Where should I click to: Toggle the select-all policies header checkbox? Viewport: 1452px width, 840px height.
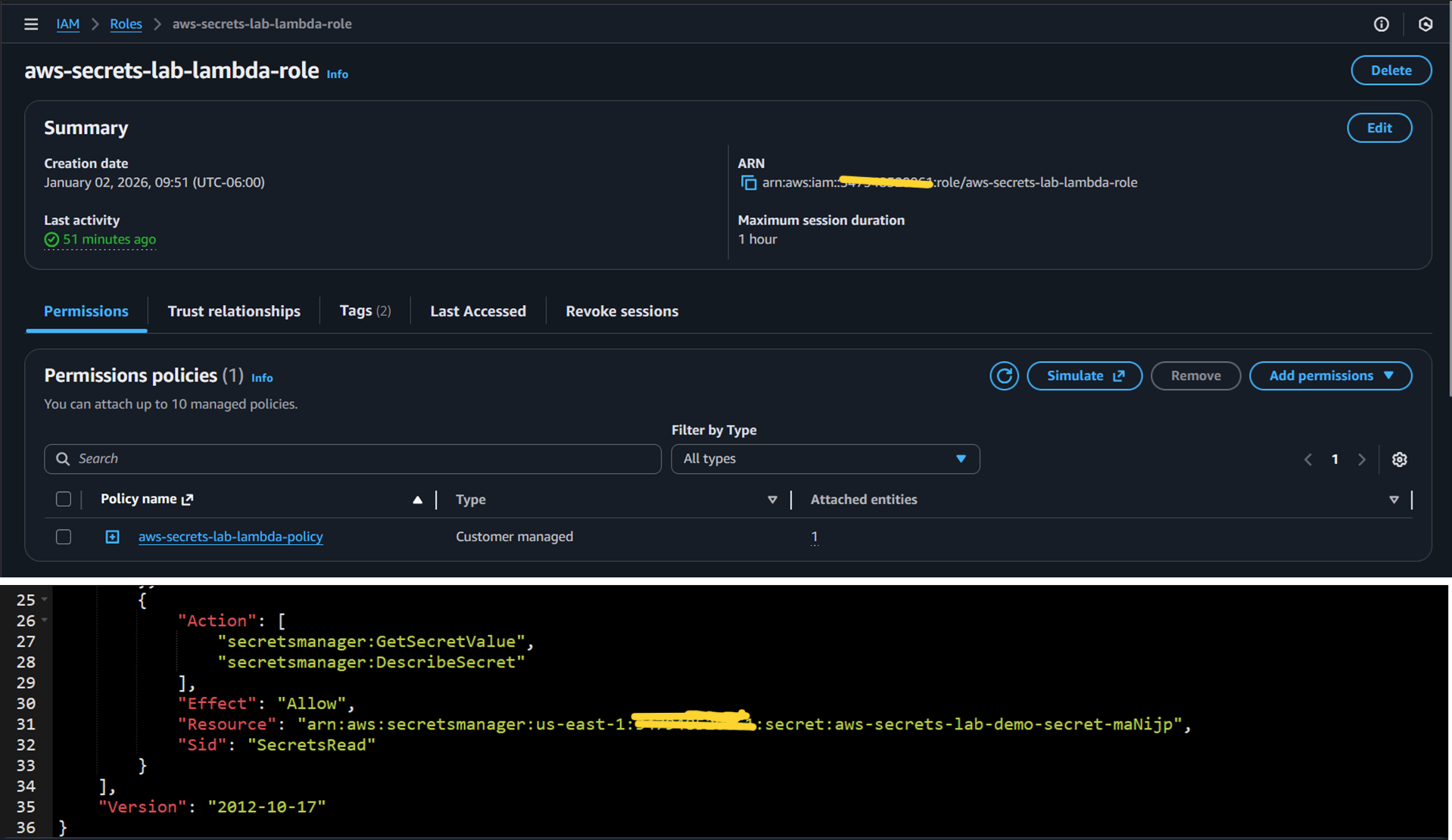point(64,499)
